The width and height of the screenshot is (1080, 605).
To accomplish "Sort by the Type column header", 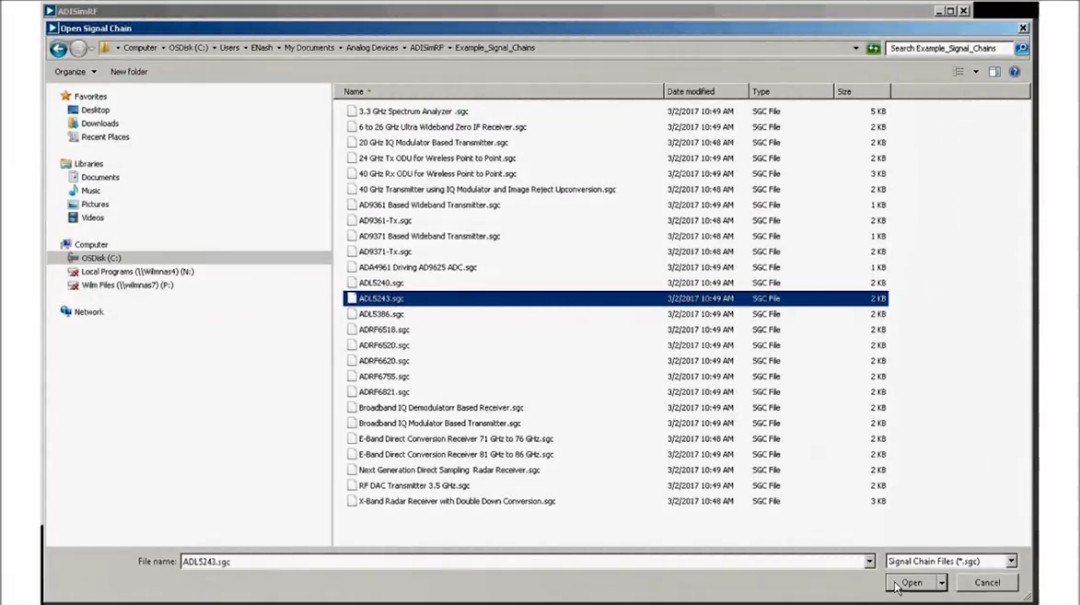I will click(791, 92).
